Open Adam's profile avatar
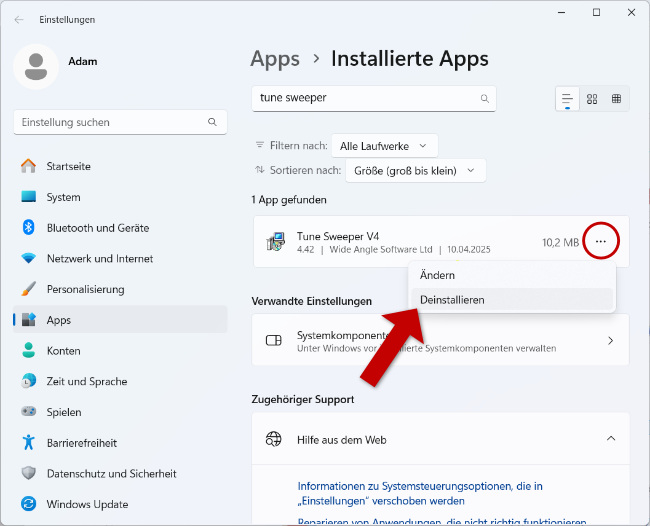 tap(36, 66)
